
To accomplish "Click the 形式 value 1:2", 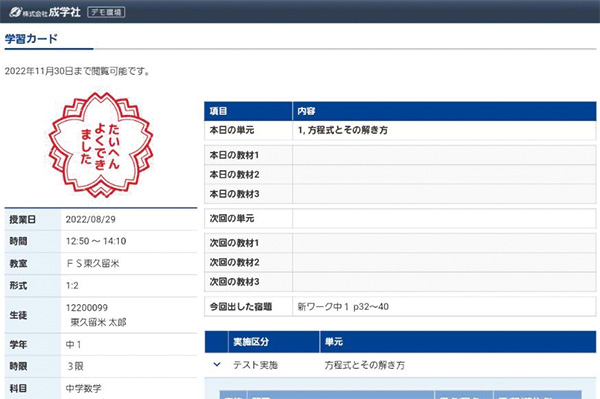I will pos(72,285).
